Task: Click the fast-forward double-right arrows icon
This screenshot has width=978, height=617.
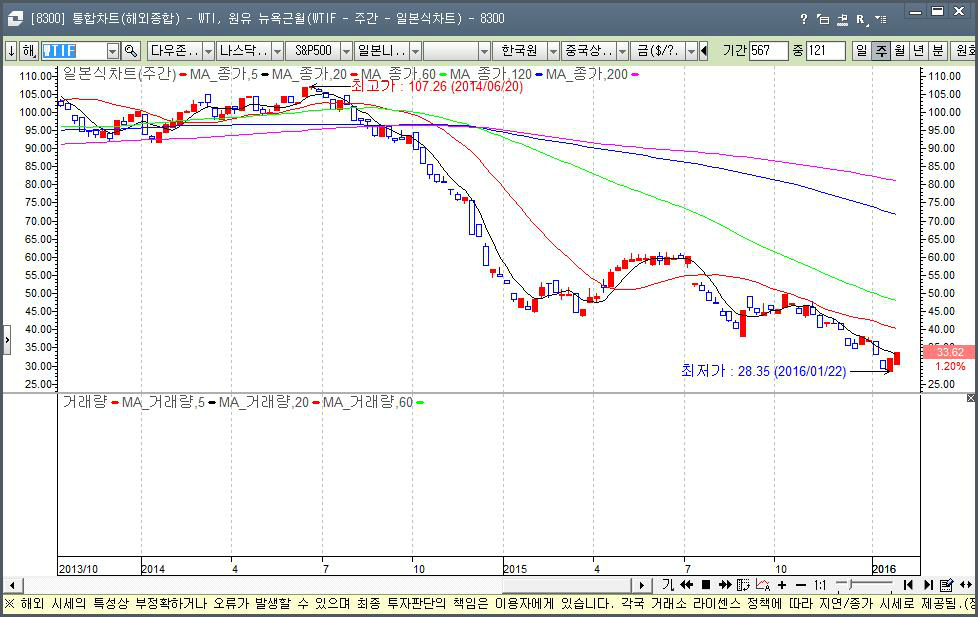Action: [725, 585]
